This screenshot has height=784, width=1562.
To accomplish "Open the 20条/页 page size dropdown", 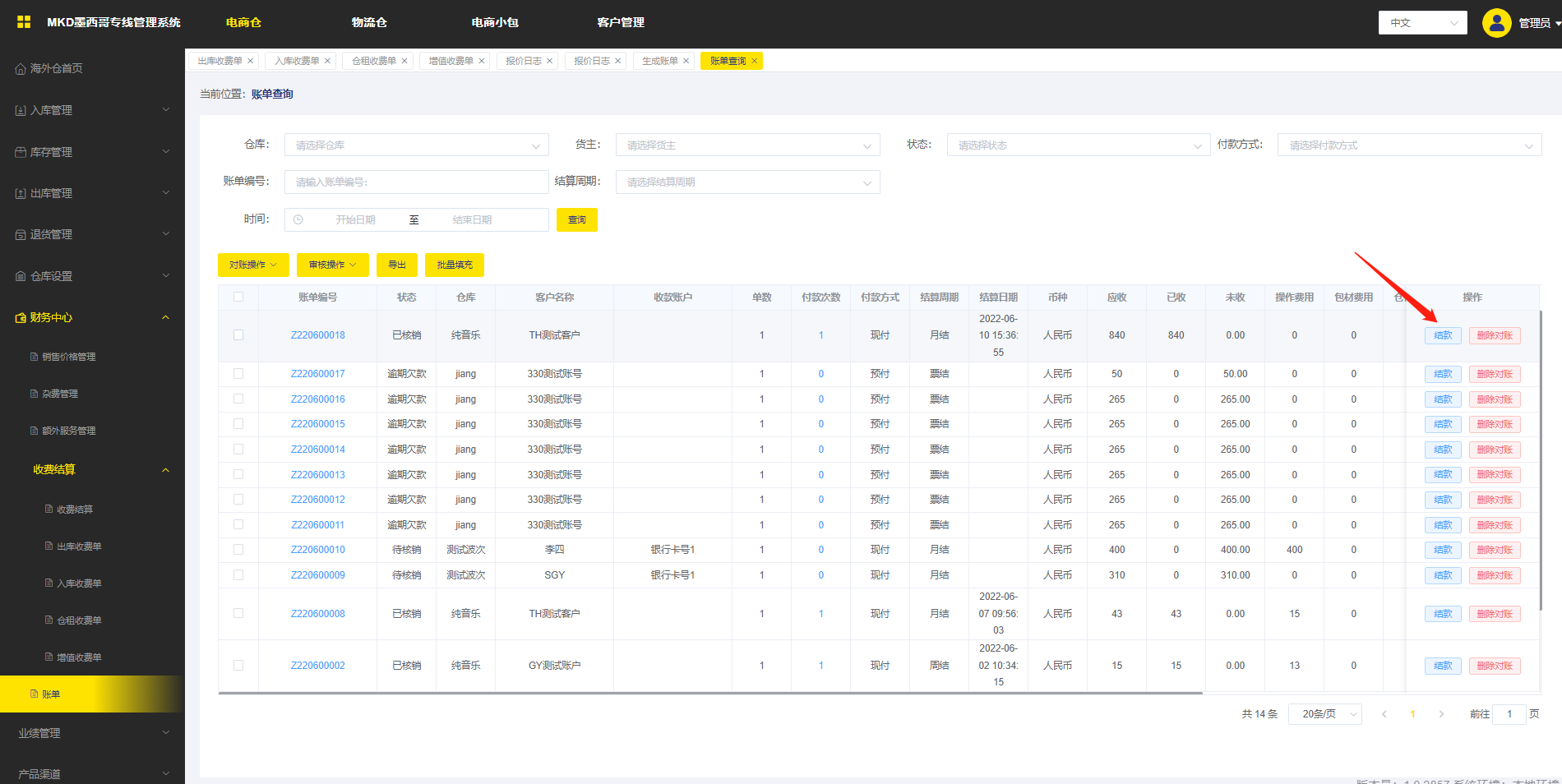I will (x=1324, y=714).
